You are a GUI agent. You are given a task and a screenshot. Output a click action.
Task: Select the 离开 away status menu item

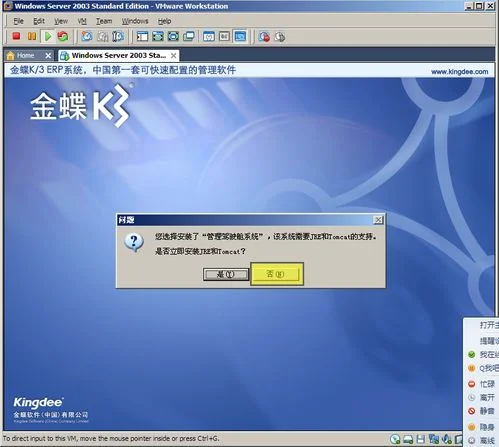482,398
